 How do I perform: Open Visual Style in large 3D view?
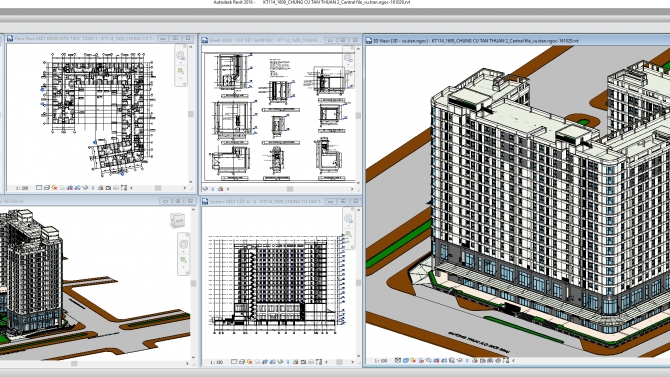coord(406,361)
